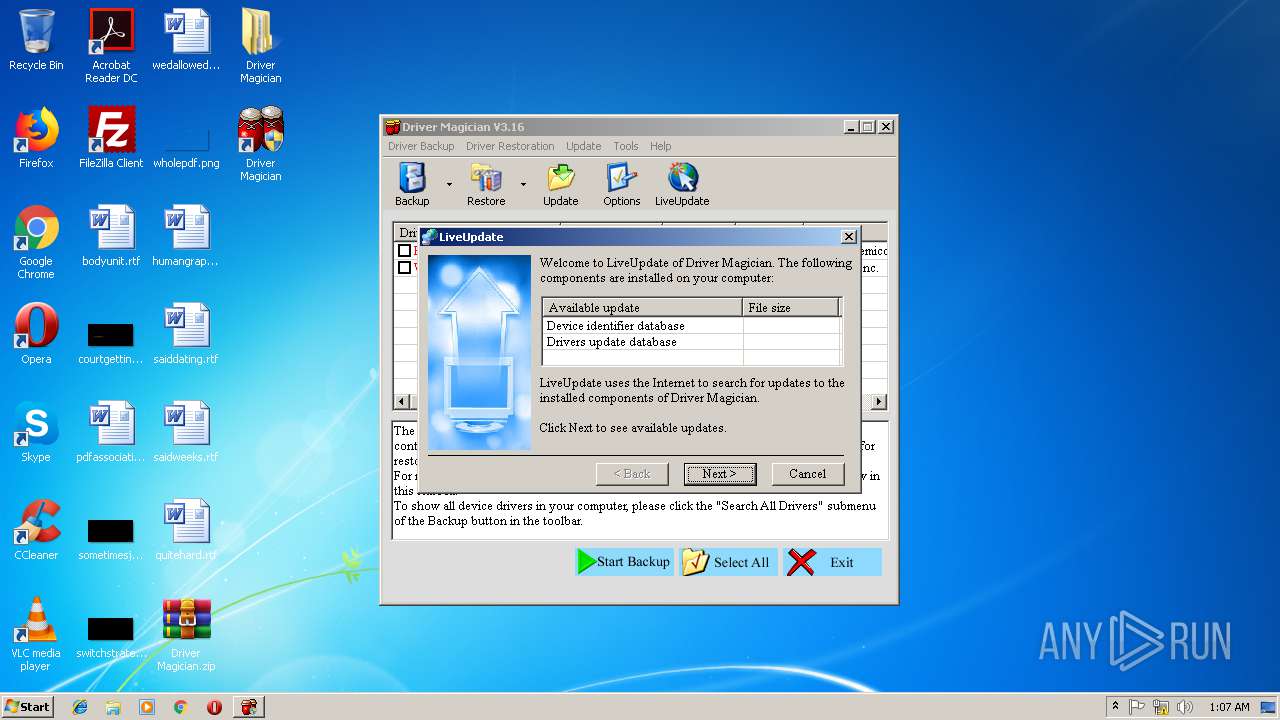Select the CCleaner desktop icon

36,530
